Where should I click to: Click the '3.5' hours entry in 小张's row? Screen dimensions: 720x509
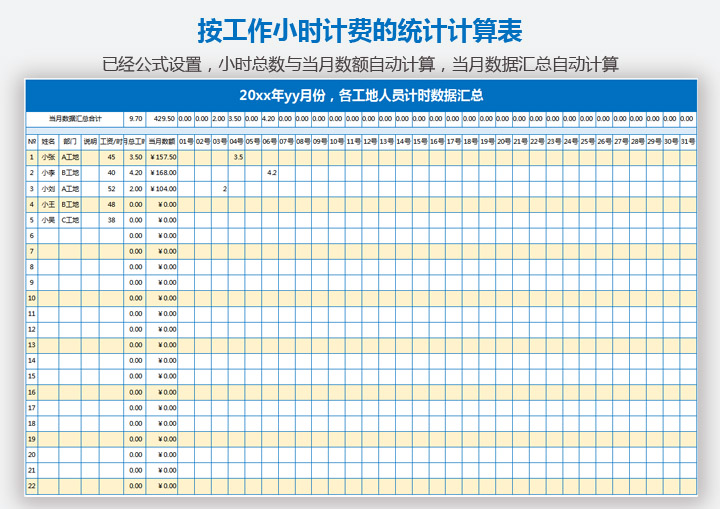236,157
